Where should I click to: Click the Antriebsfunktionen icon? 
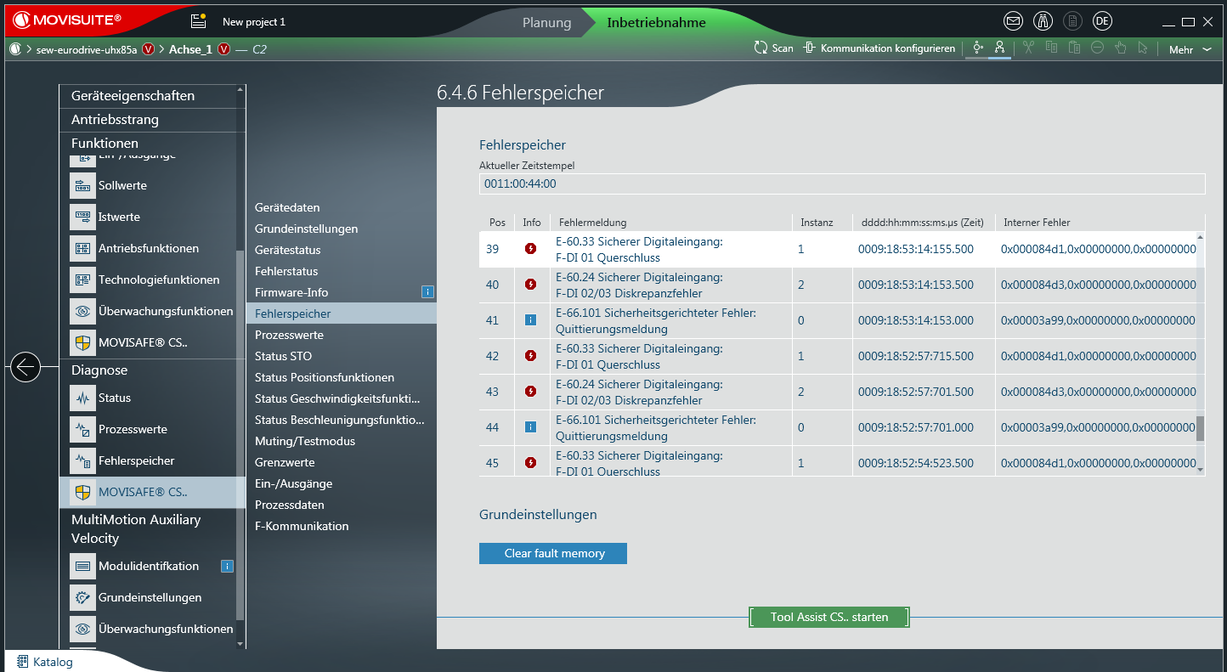[x=83, y=248]
